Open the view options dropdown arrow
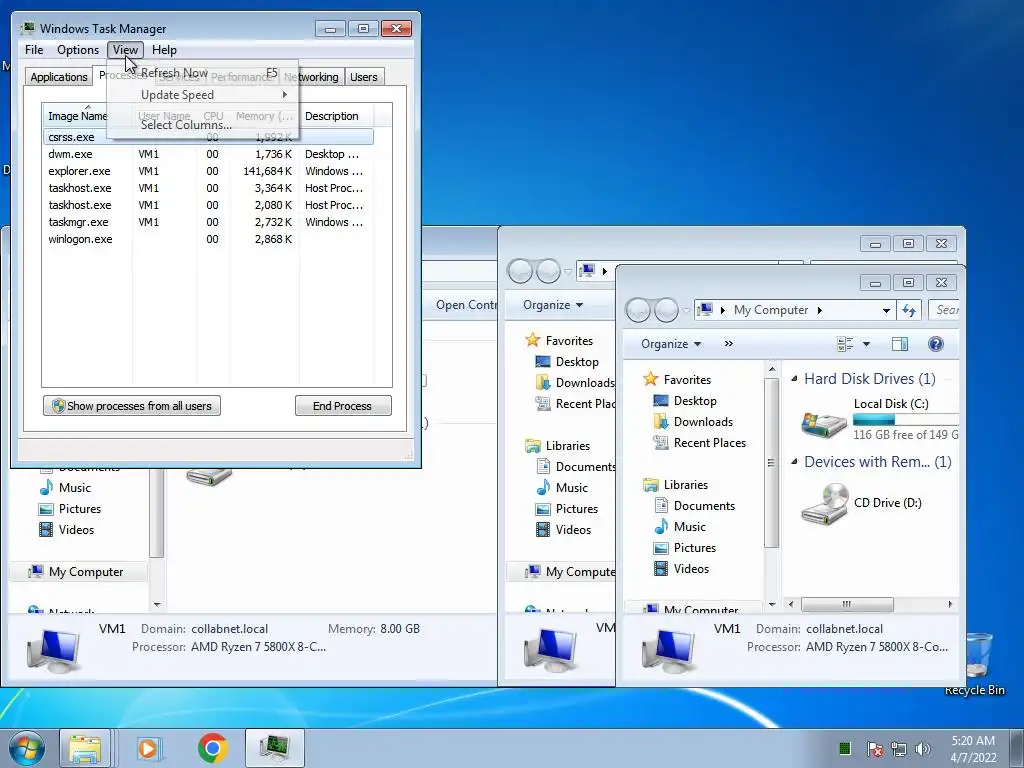Viewport: 1024px width, 768px height. click(867, 344)
